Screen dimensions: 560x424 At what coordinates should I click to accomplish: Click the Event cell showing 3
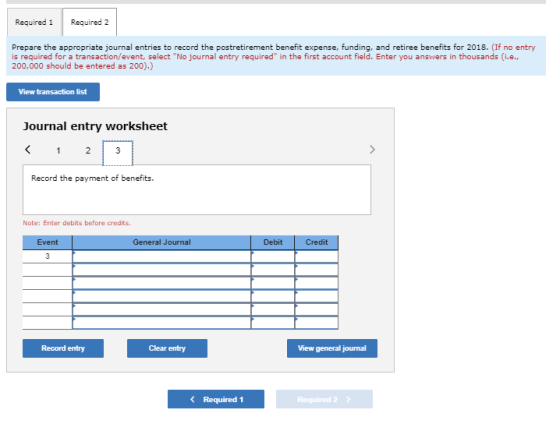pos(48,256)
